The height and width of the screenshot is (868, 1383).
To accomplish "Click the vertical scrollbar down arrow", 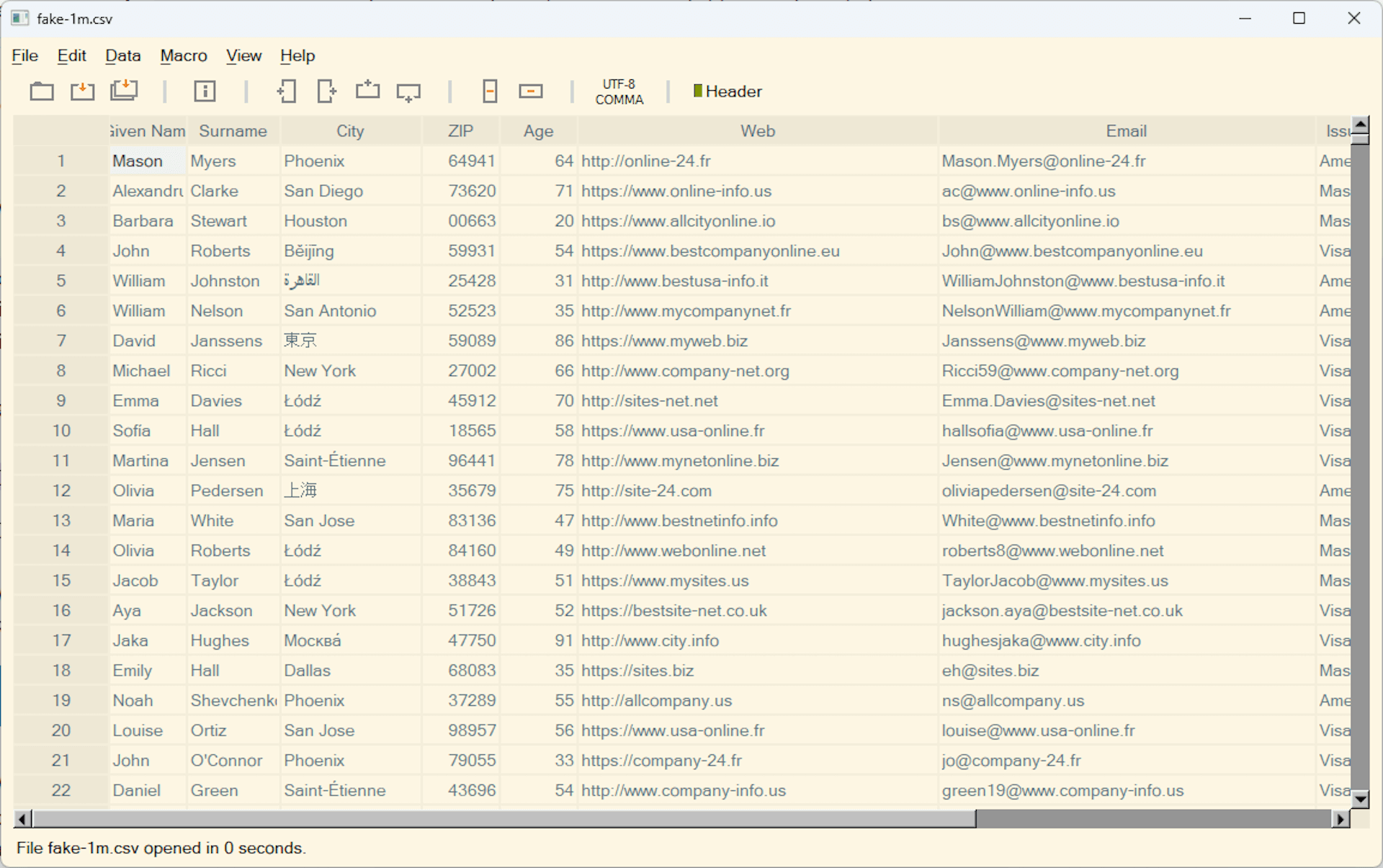I will 1360,798.
